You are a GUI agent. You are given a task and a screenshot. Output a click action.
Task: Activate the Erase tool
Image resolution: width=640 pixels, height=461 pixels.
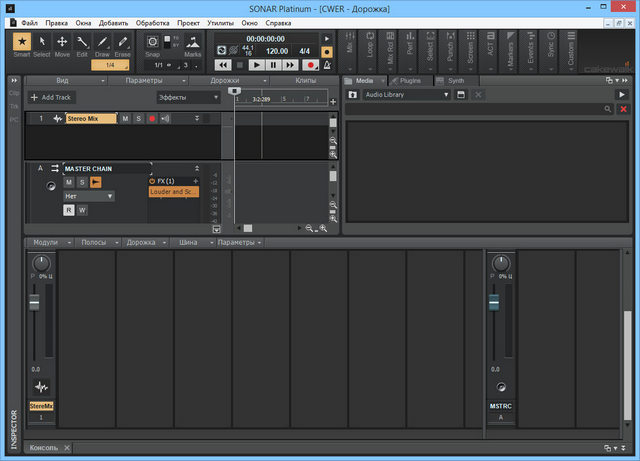[122, 44]
